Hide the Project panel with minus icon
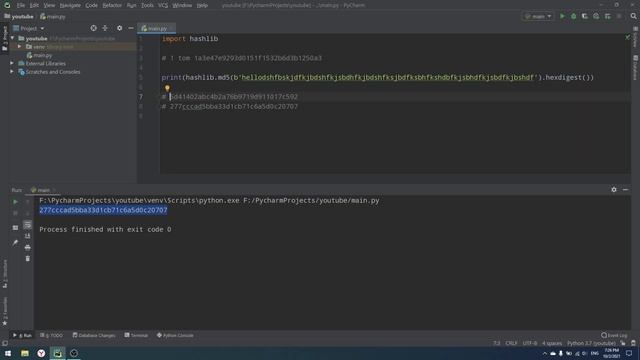Image resolution: width=640 pixels, height=360 pixels. tap(131, 28)
